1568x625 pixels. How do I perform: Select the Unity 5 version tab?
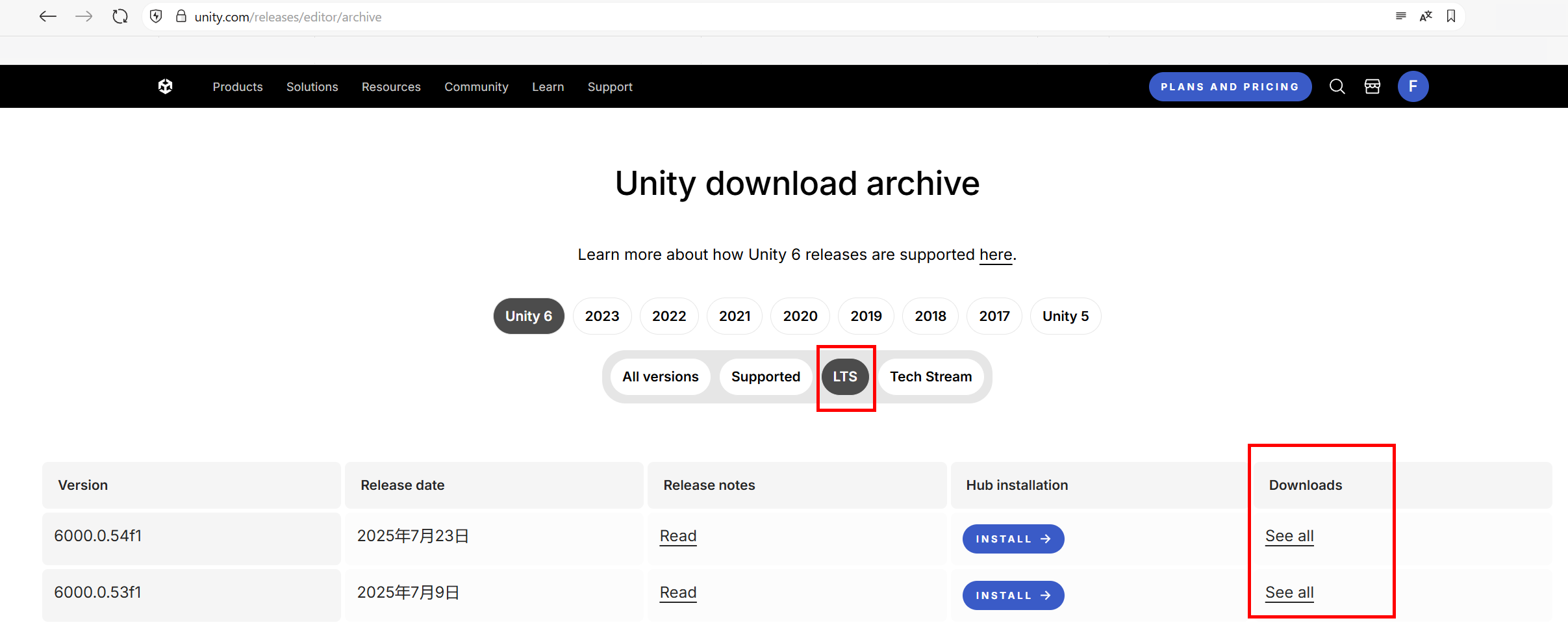1065,316
